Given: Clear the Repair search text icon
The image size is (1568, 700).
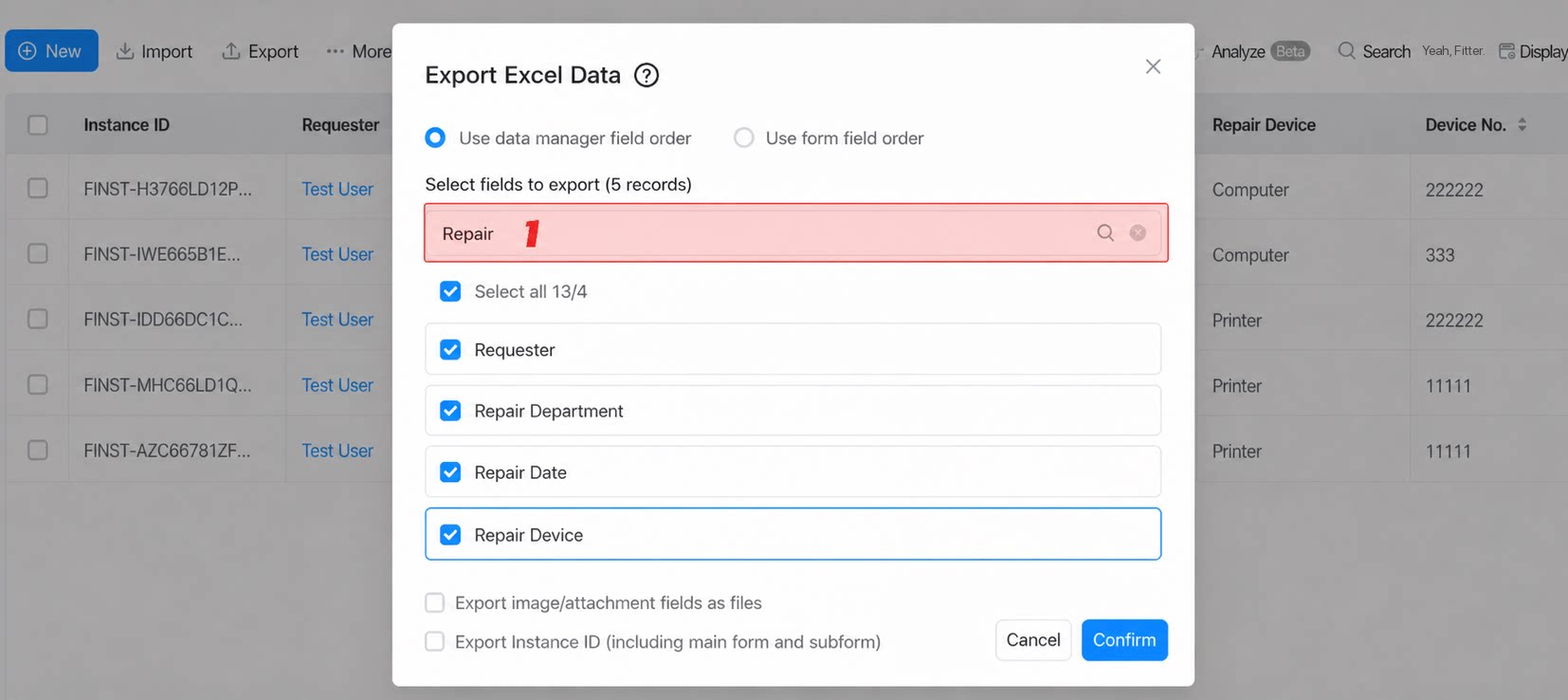Looking at the screenshot, I should click(1138, 232).
